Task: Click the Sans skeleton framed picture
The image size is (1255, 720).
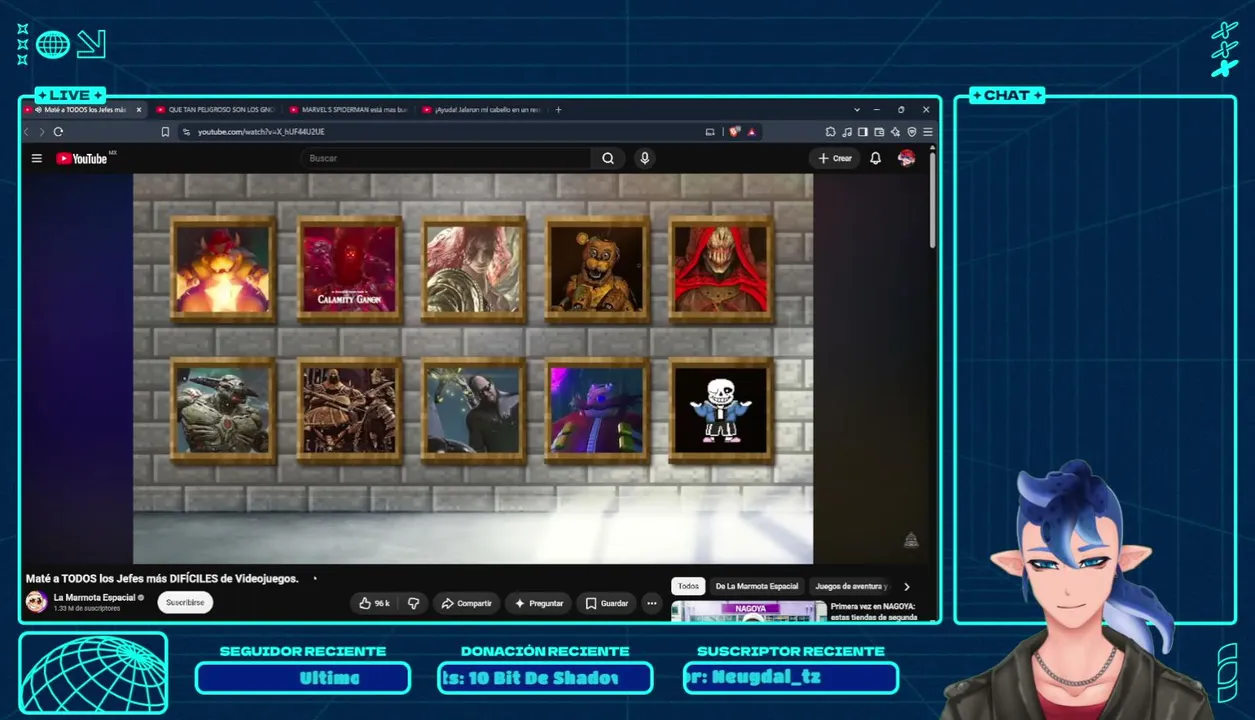Action: [x=720, y=411]
